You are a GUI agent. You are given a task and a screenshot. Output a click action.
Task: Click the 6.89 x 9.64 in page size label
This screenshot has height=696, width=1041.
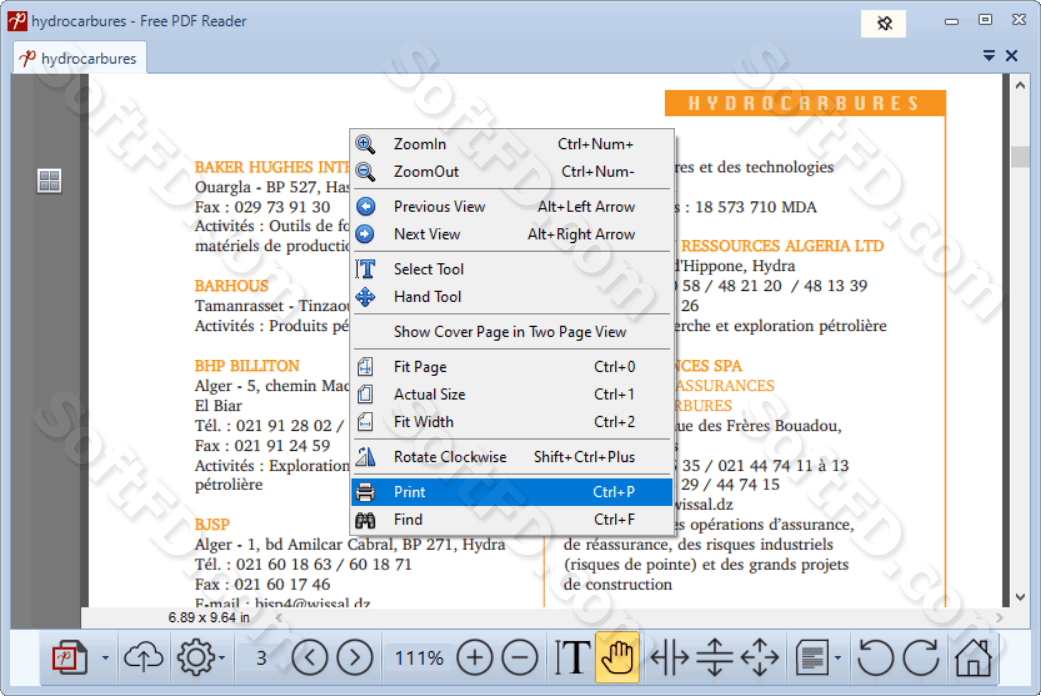click(209, 618)
